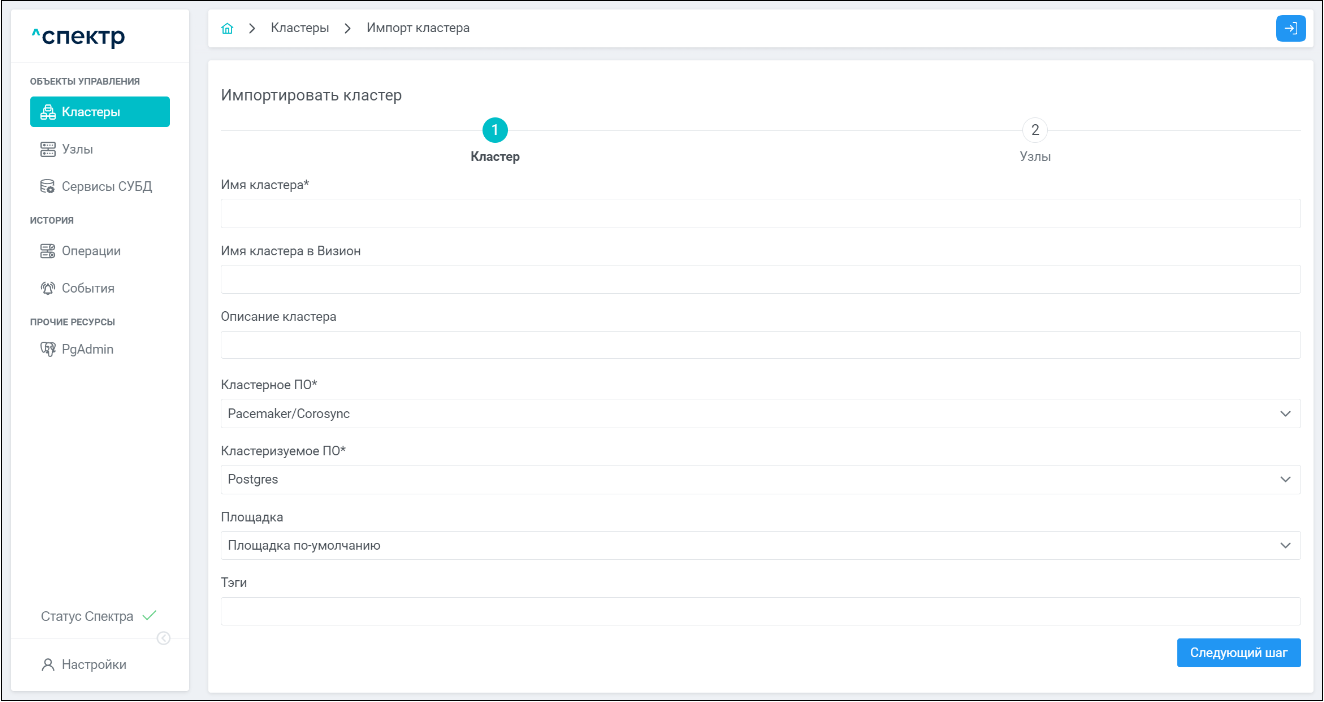Screen dimensions: 1324x702
Task: Focus the Имя кластера input field
Action: pyautogui.click(x=760, y=214)
